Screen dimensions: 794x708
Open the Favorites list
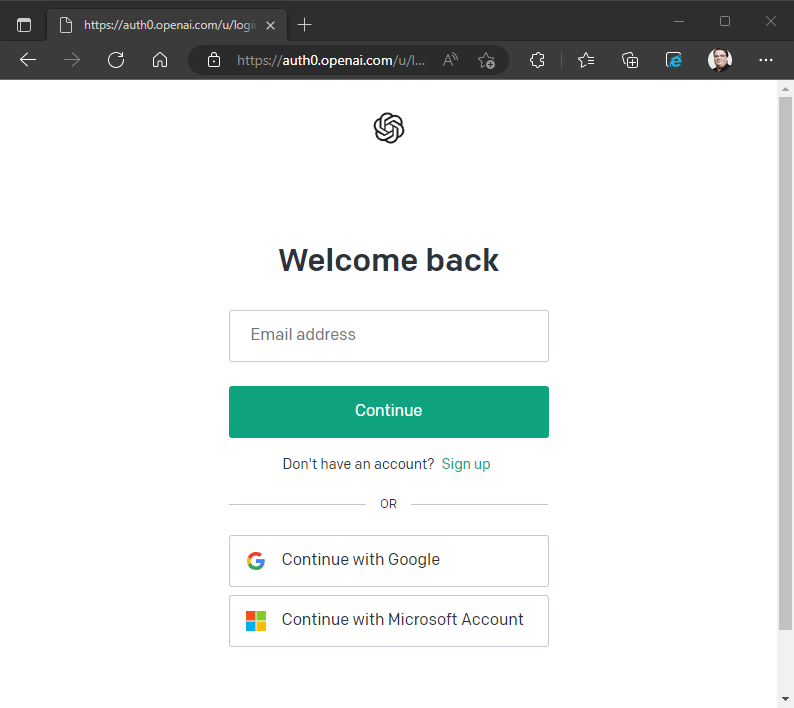[x=586, y=60]
